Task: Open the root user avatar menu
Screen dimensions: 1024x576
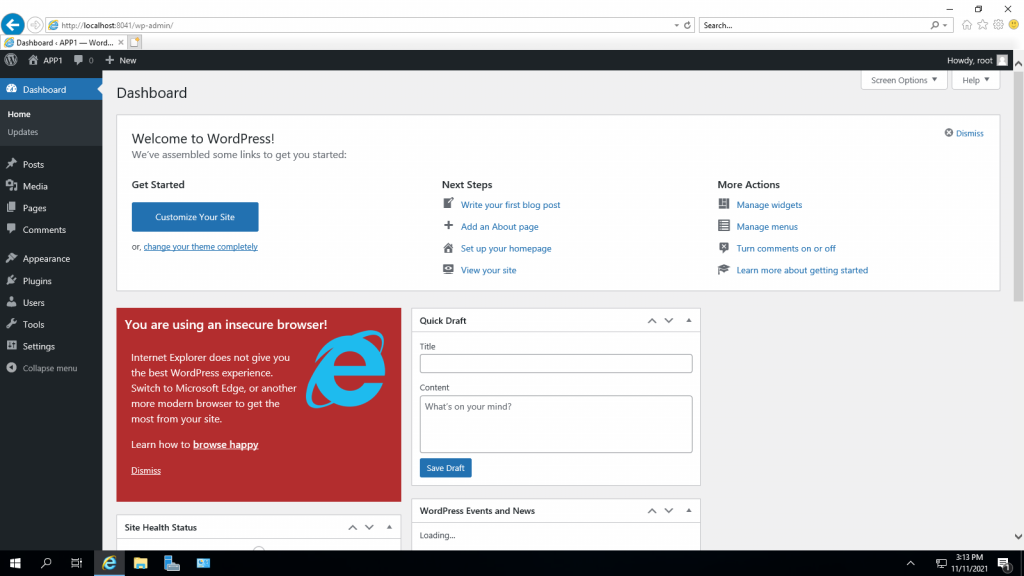Action: pos(1002,60)
